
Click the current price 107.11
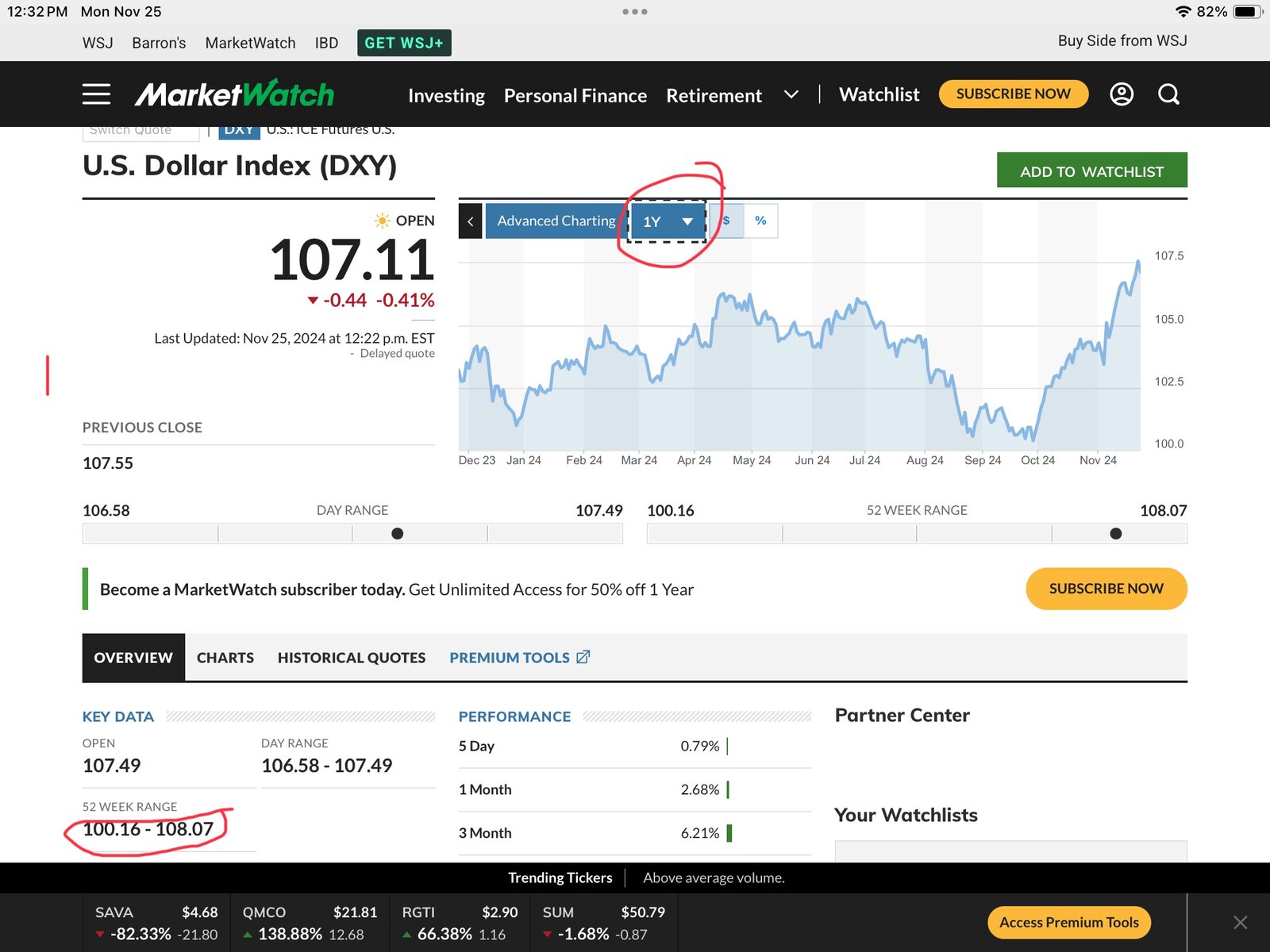coord(352,260)
